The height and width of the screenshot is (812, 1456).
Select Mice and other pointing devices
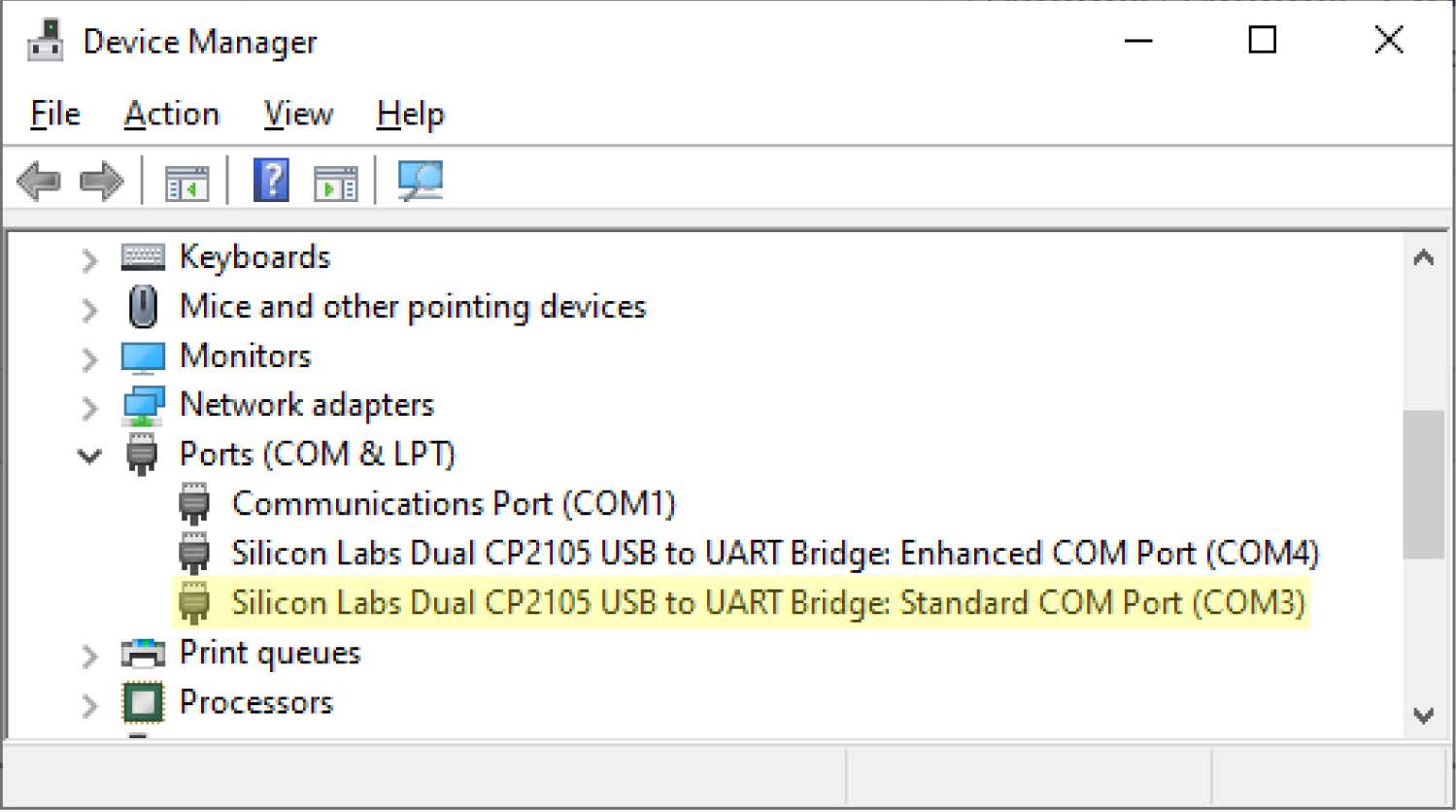(412, 307)
